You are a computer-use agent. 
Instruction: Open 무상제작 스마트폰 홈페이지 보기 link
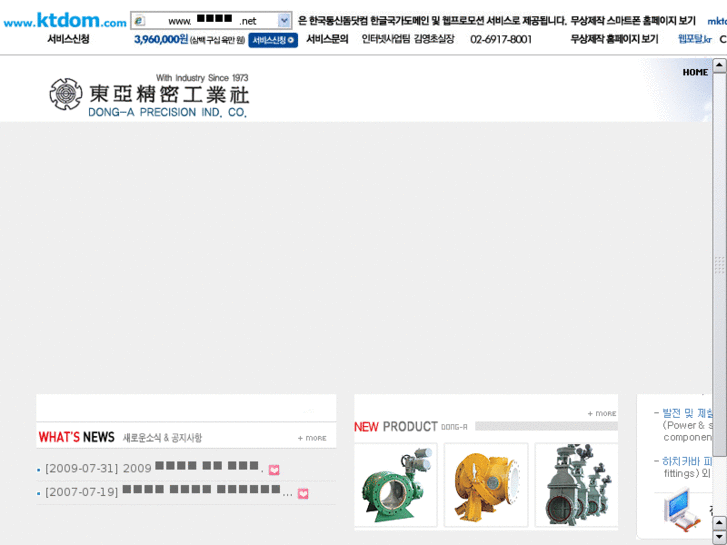point(633,21)
